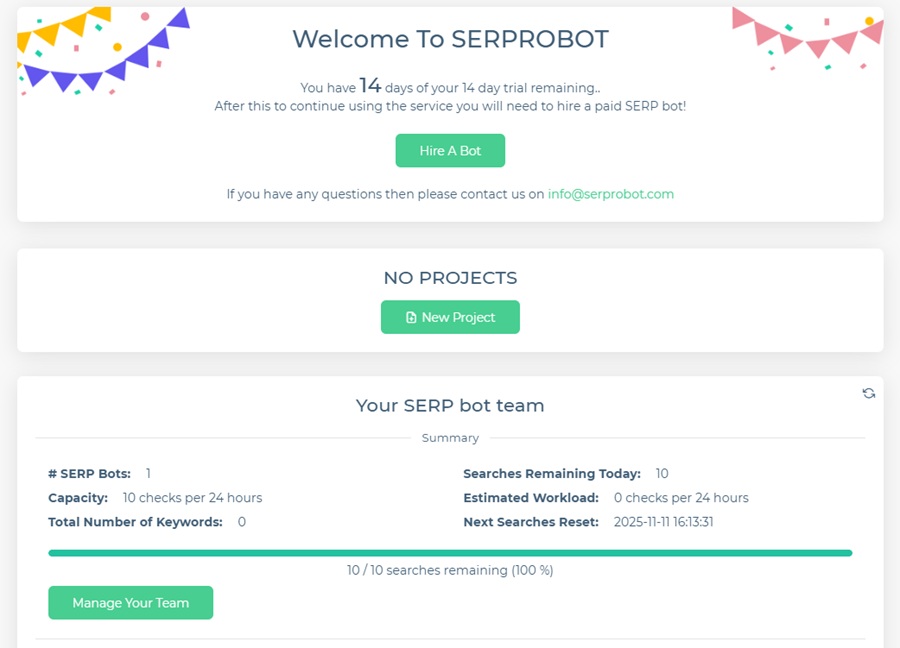Click the 14 day trial remaining message
900x648 pixels.
(450, 87)
